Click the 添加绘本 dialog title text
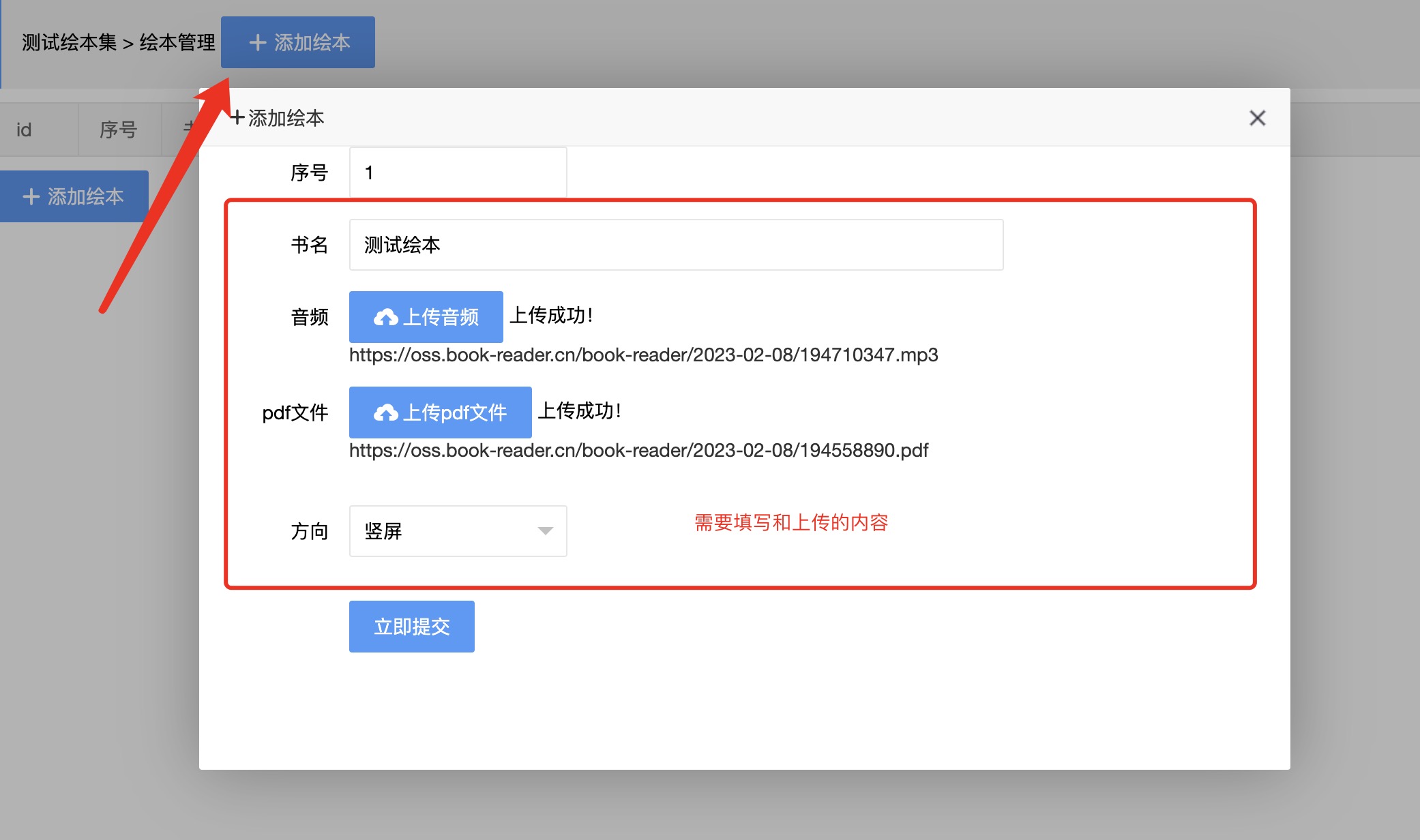The width and height of the screenshot is (1420, 840). [x=286, y=118]
